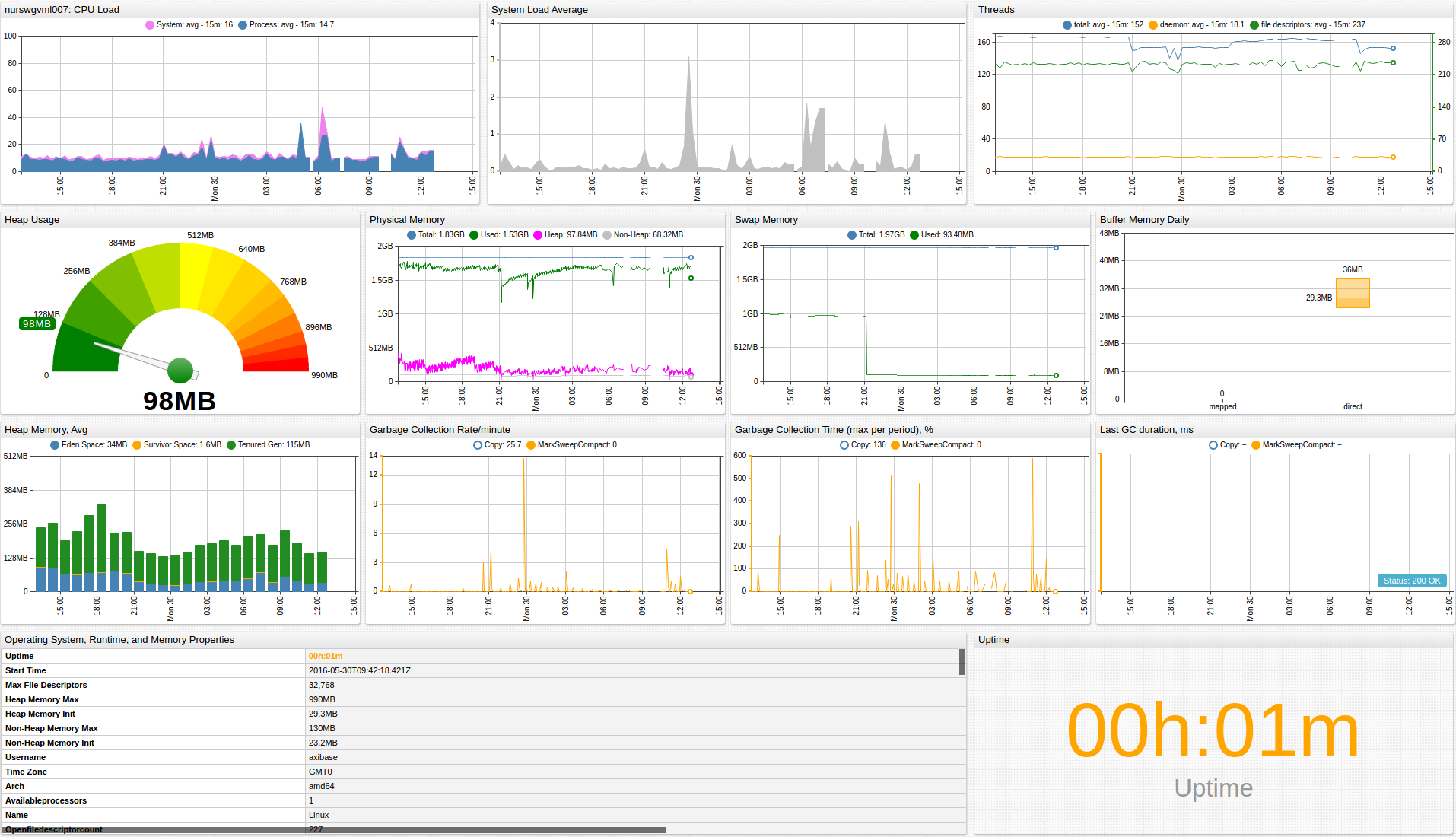Image resolution: width=1456 pixels, height=837 pixels.
Task: Click the green 98MB gauge marker label
Action: pos(37,324)
